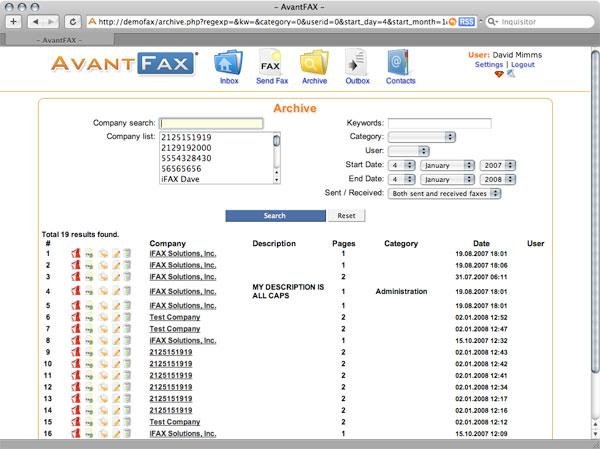Click the delete icon in row 13
This screenshot has height=449, width=600.
pos(127,398)
